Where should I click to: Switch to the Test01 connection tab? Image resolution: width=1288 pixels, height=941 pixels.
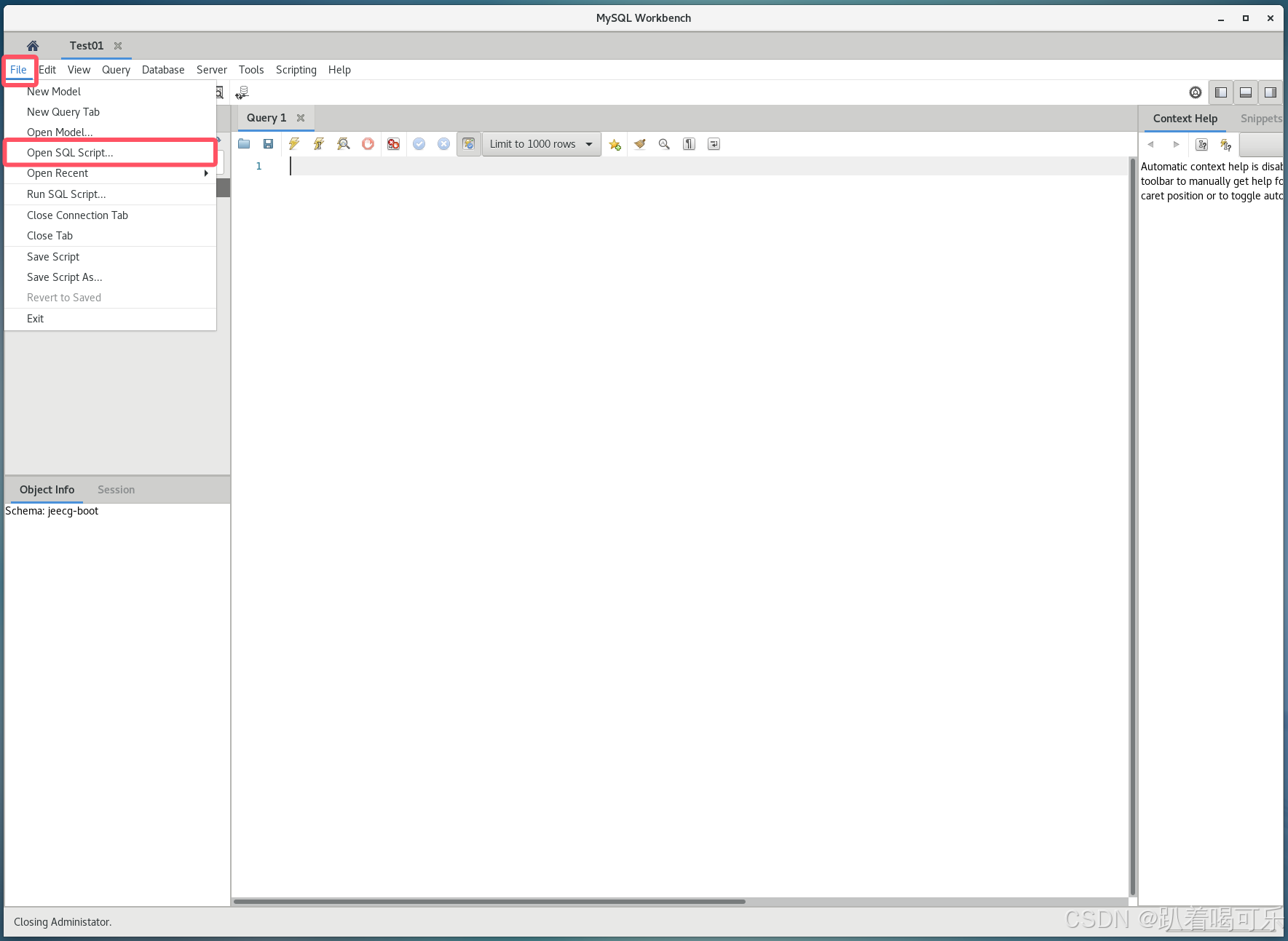[87, 46]
